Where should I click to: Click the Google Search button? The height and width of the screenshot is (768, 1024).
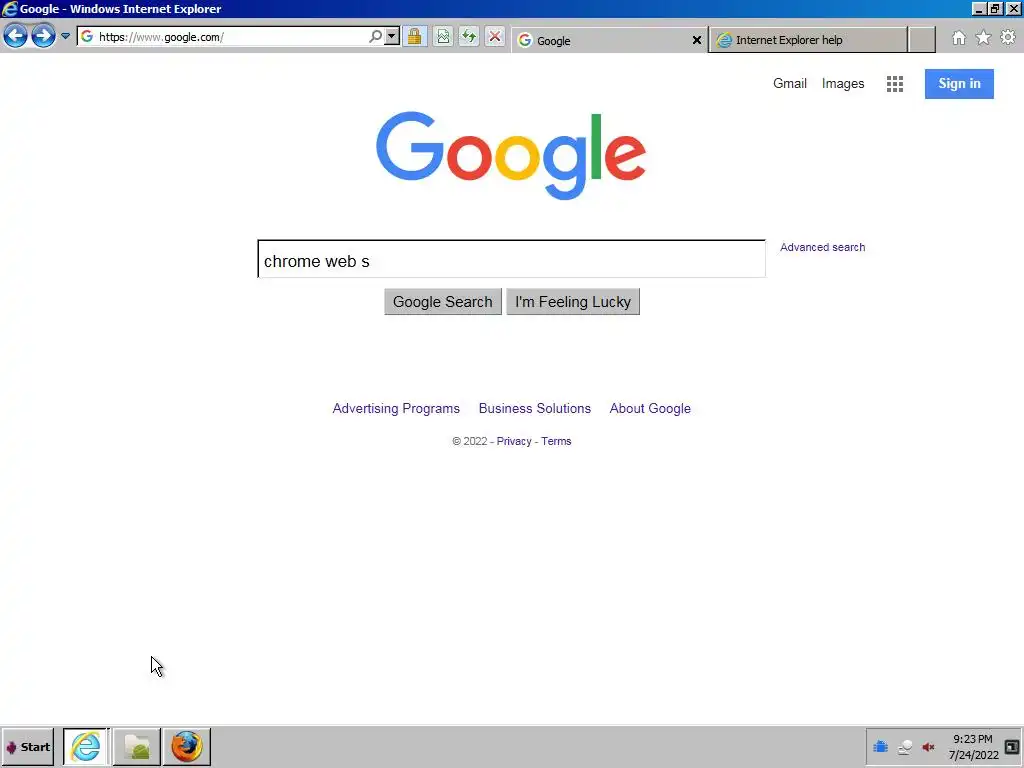pyautogui.click(x=443, y=302)
